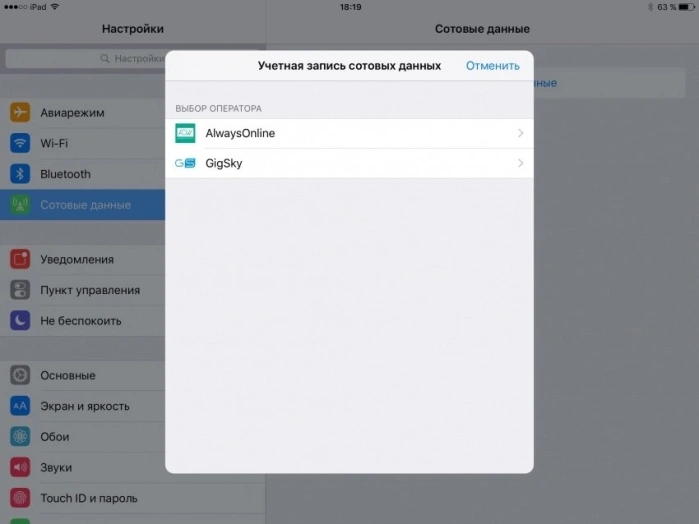
Task: Open Обои wallpaper settings
Action: tap(82, 437)
